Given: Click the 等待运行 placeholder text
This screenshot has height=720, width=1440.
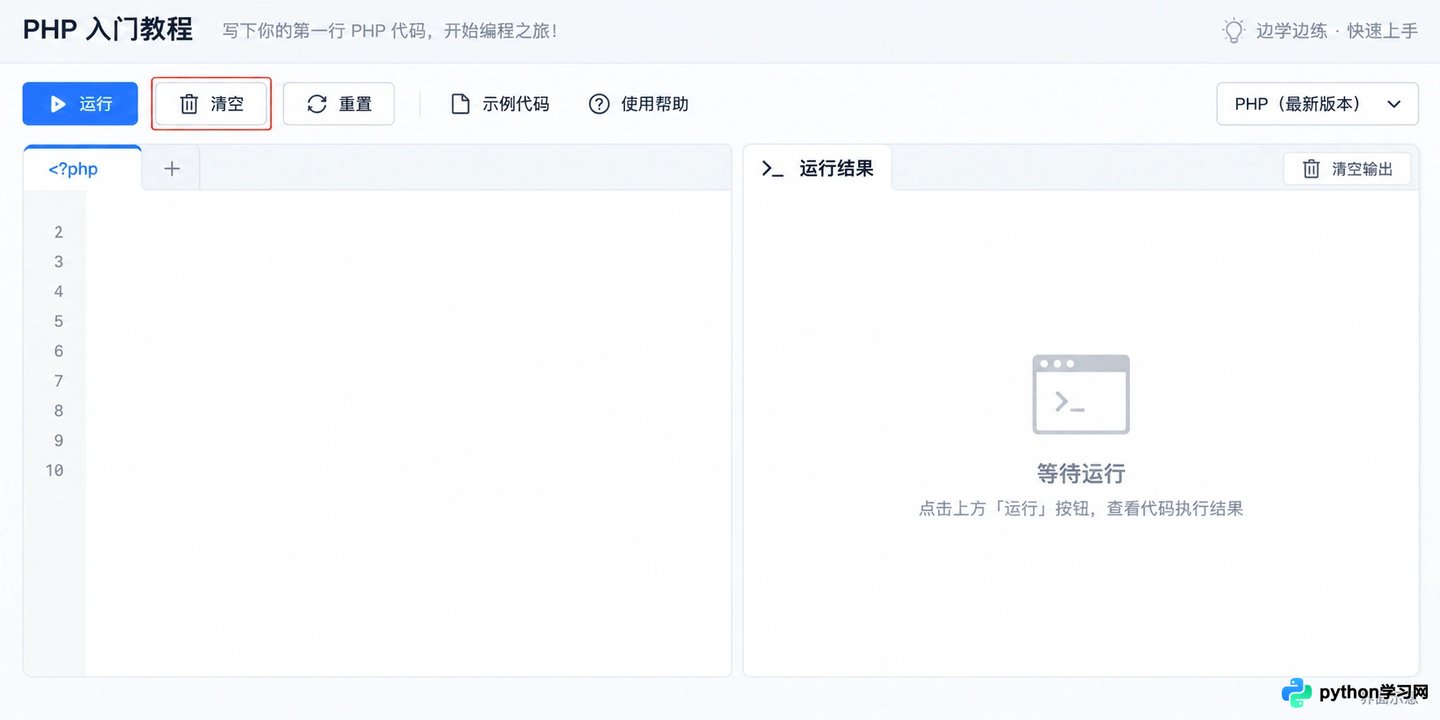Looking at the screenshot, I should pos(1081,473).
